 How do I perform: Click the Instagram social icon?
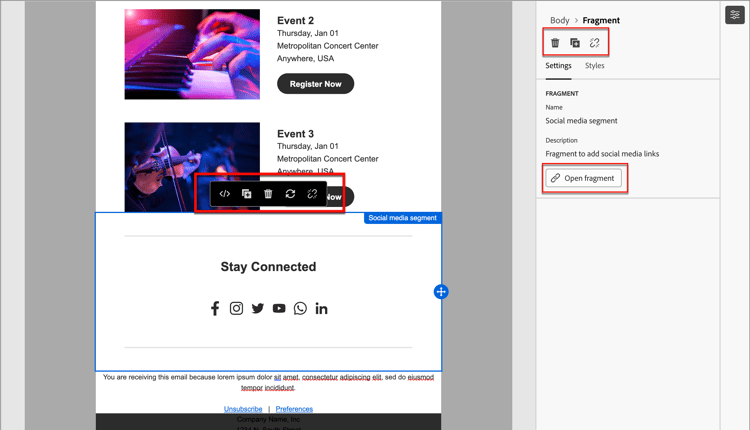[x=236, y=309]
